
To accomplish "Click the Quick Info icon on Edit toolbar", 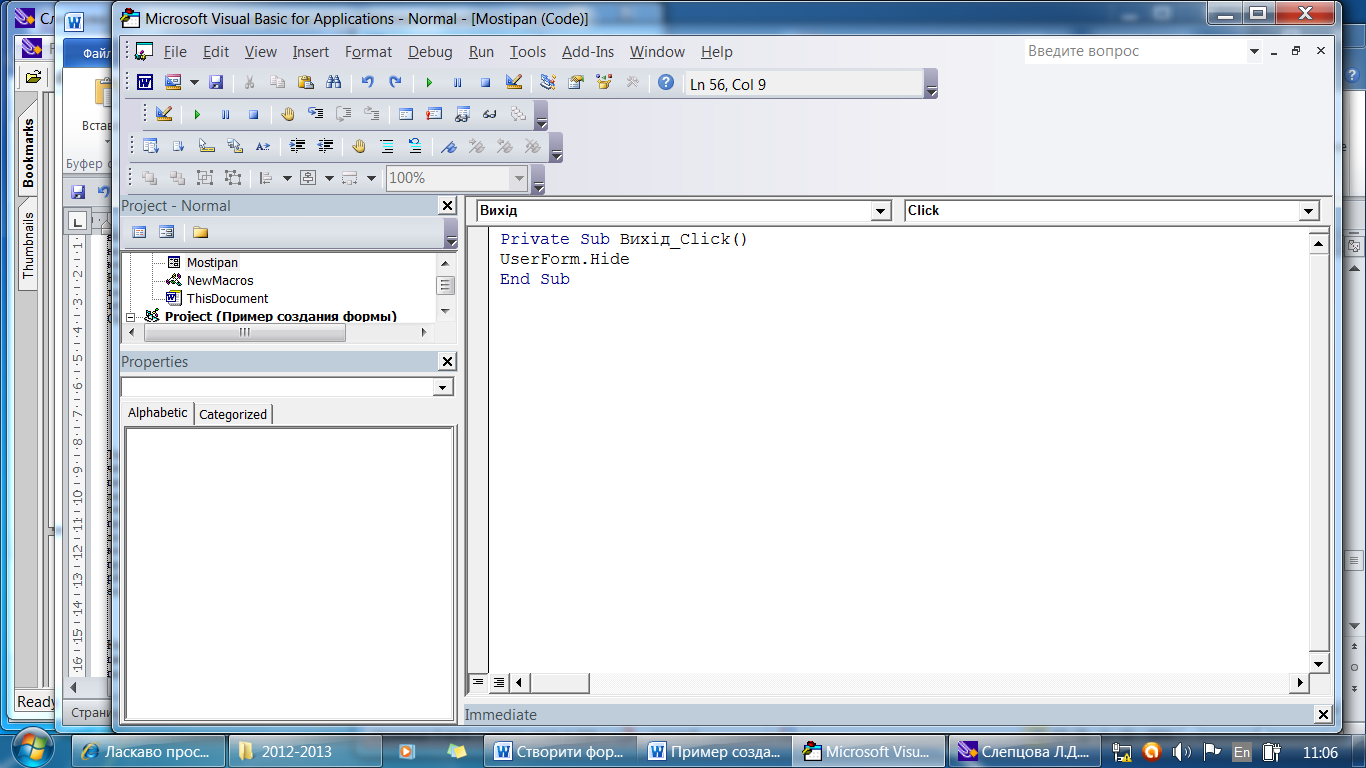I will [x=207, y=146].
